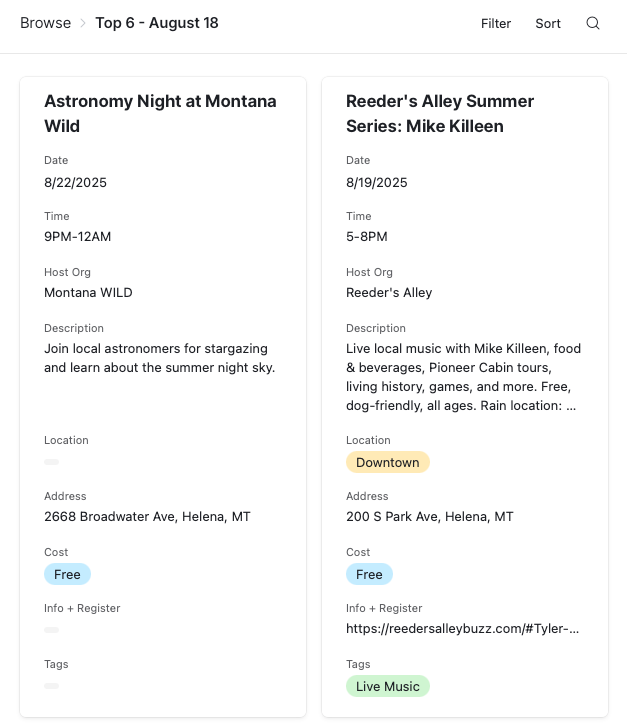Open the Sort options
This screenshot has width=627, height=727.
tap(548, 23)
